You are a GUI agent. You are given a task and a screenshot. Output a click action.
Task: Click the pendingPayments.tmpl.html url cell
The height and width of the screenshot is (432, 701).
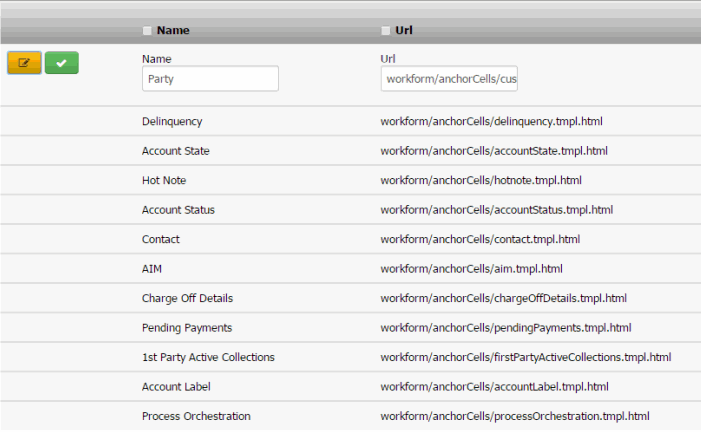click(505, 328)
